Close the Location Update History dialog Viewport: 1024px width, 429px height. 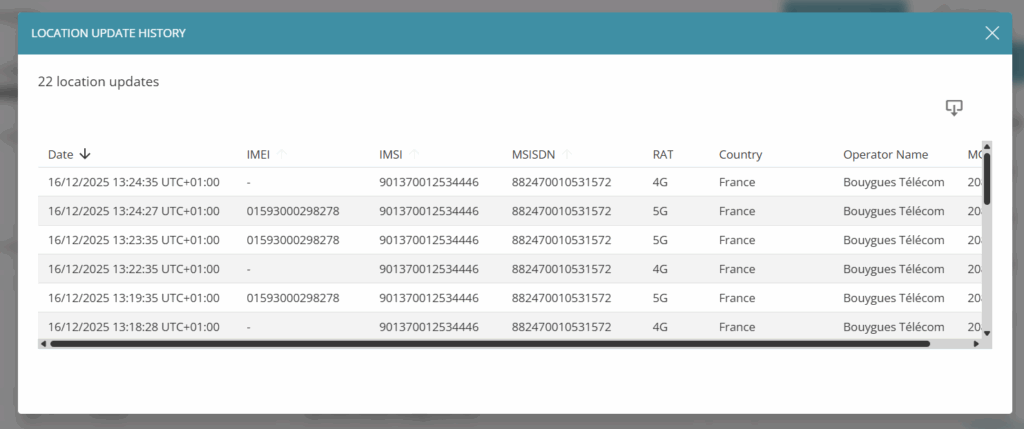(x=992, y=33)
